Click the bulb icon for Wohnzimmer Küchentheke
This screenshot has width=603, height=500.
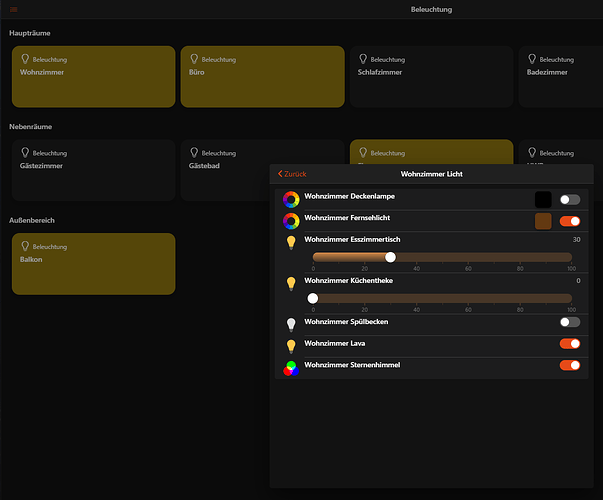pyautogui.click(x=291, y=284)
